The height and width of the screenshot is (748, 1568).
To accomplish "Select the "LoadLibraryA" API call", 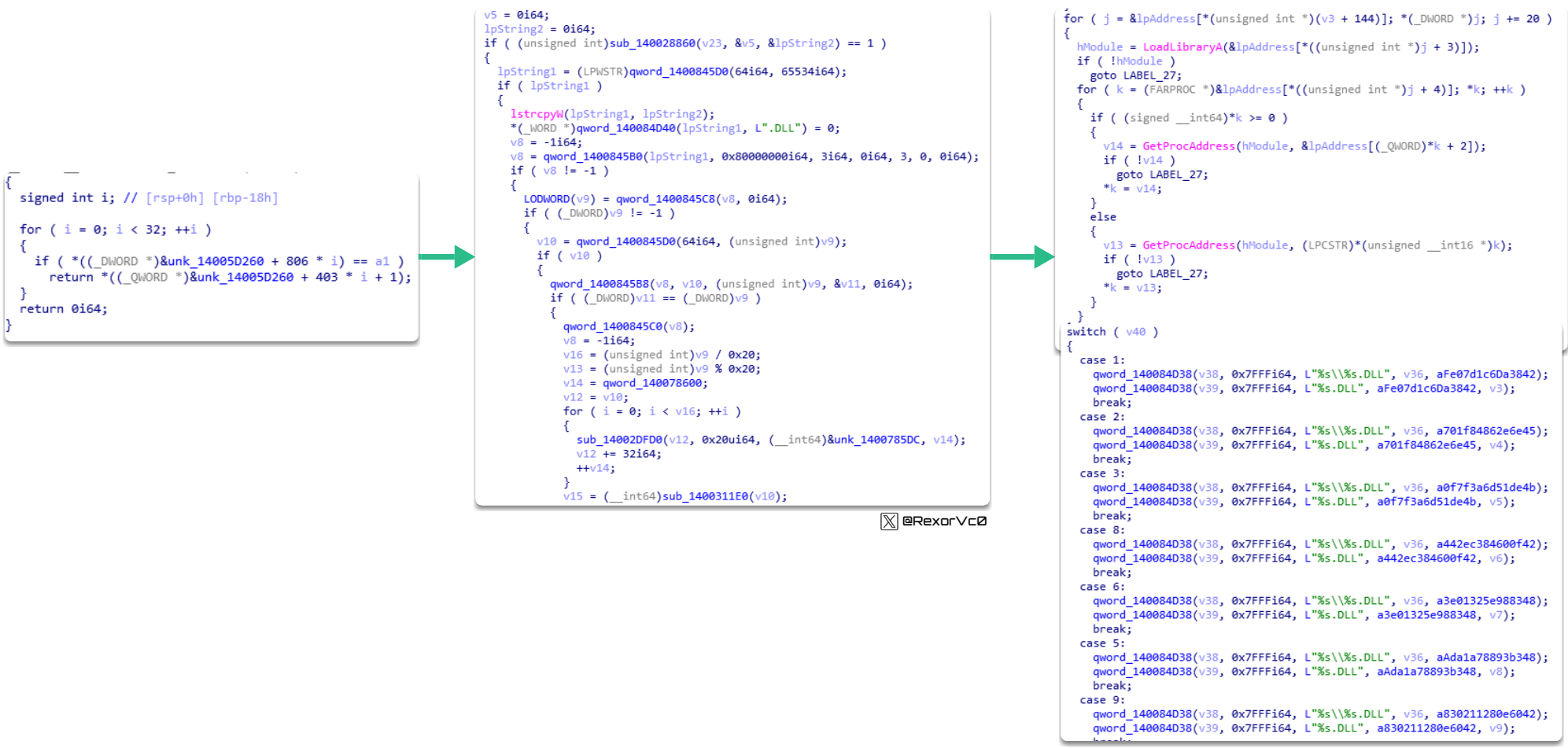I will pos(1182,47).
